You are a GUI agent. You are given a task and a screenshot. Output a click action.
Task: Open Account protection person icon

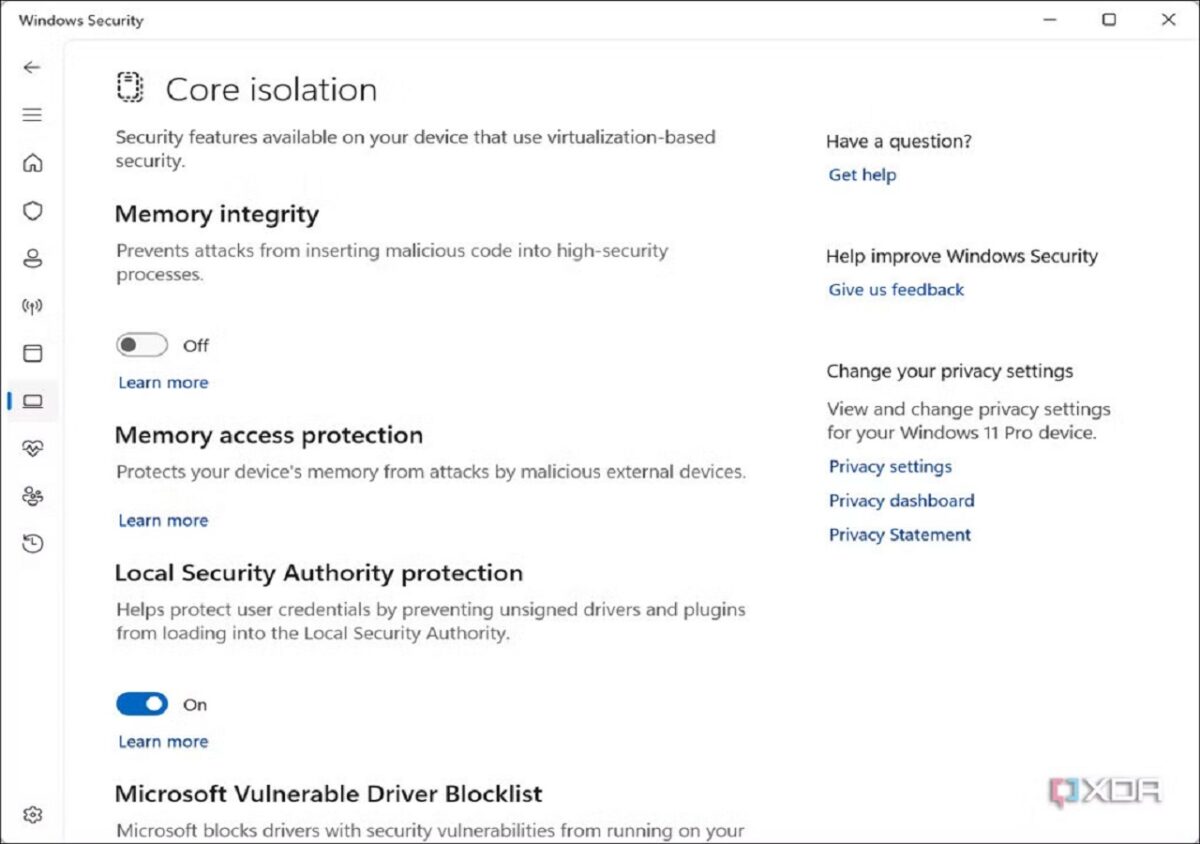[33, 259]
